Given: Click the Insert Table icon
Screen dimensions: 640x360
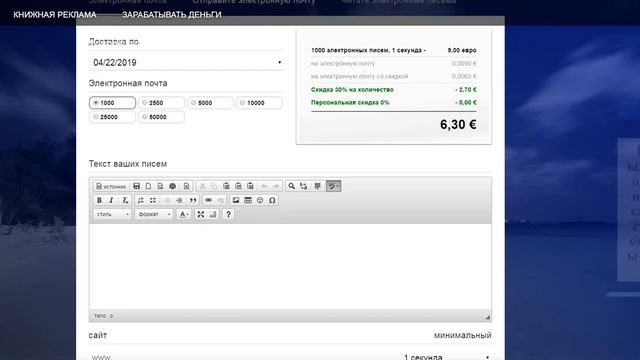Looking at the screenshot, I should click(x=248, y=200).
